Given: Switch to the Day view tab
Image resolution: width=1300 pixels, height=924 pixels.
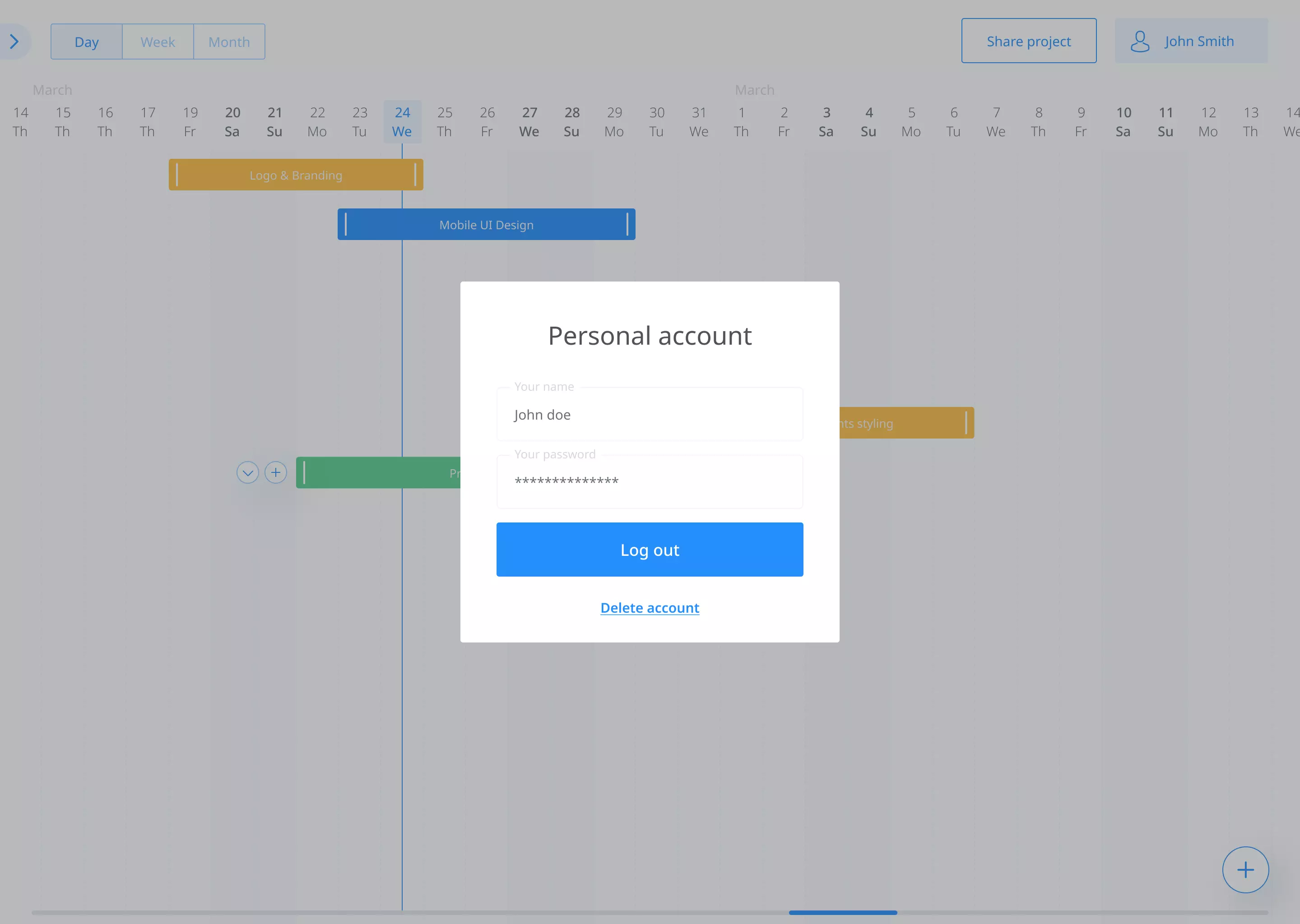Looking at the screenshot, I should point(87,42).
